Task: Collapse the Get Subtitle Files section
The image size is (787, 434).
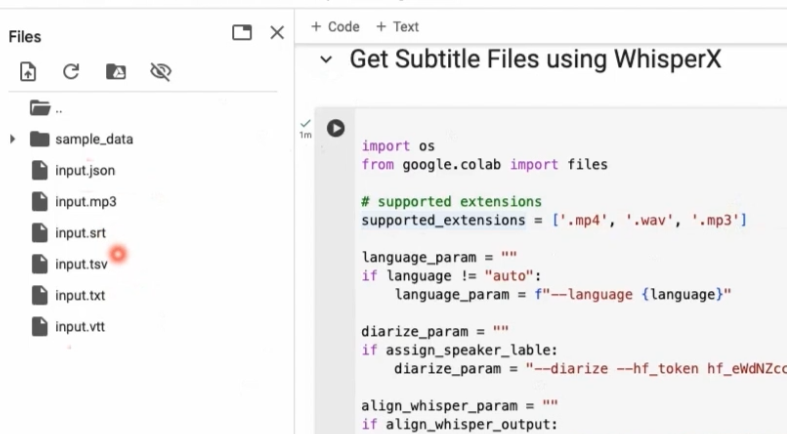Action: click(325, 60)
